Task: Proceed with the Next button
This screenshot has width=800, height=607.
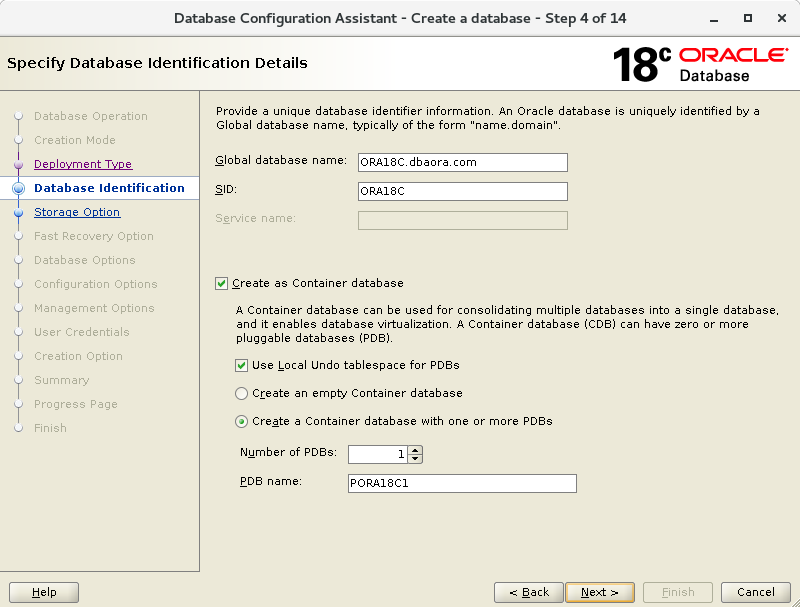Action: 600,592
